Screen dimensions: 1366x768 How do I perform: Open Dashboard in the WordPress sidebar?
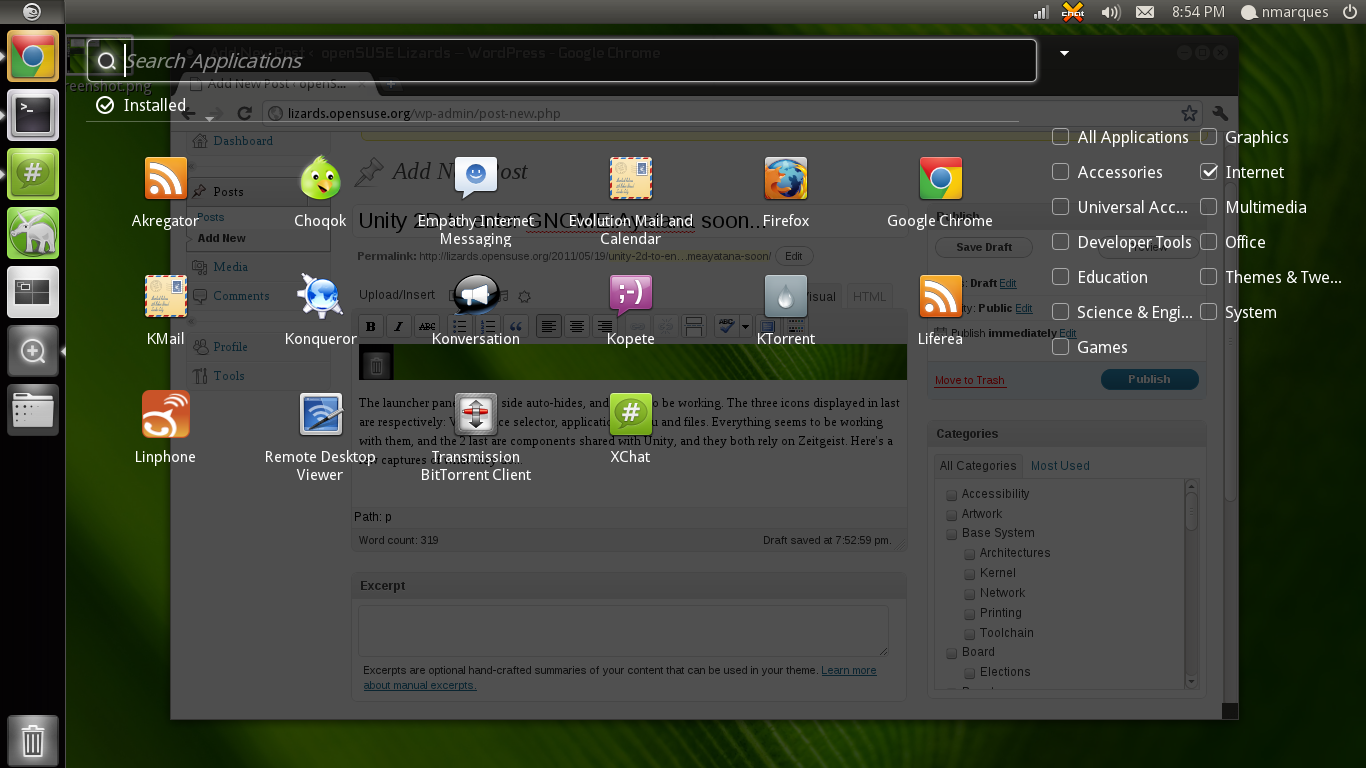click(243, 141)
